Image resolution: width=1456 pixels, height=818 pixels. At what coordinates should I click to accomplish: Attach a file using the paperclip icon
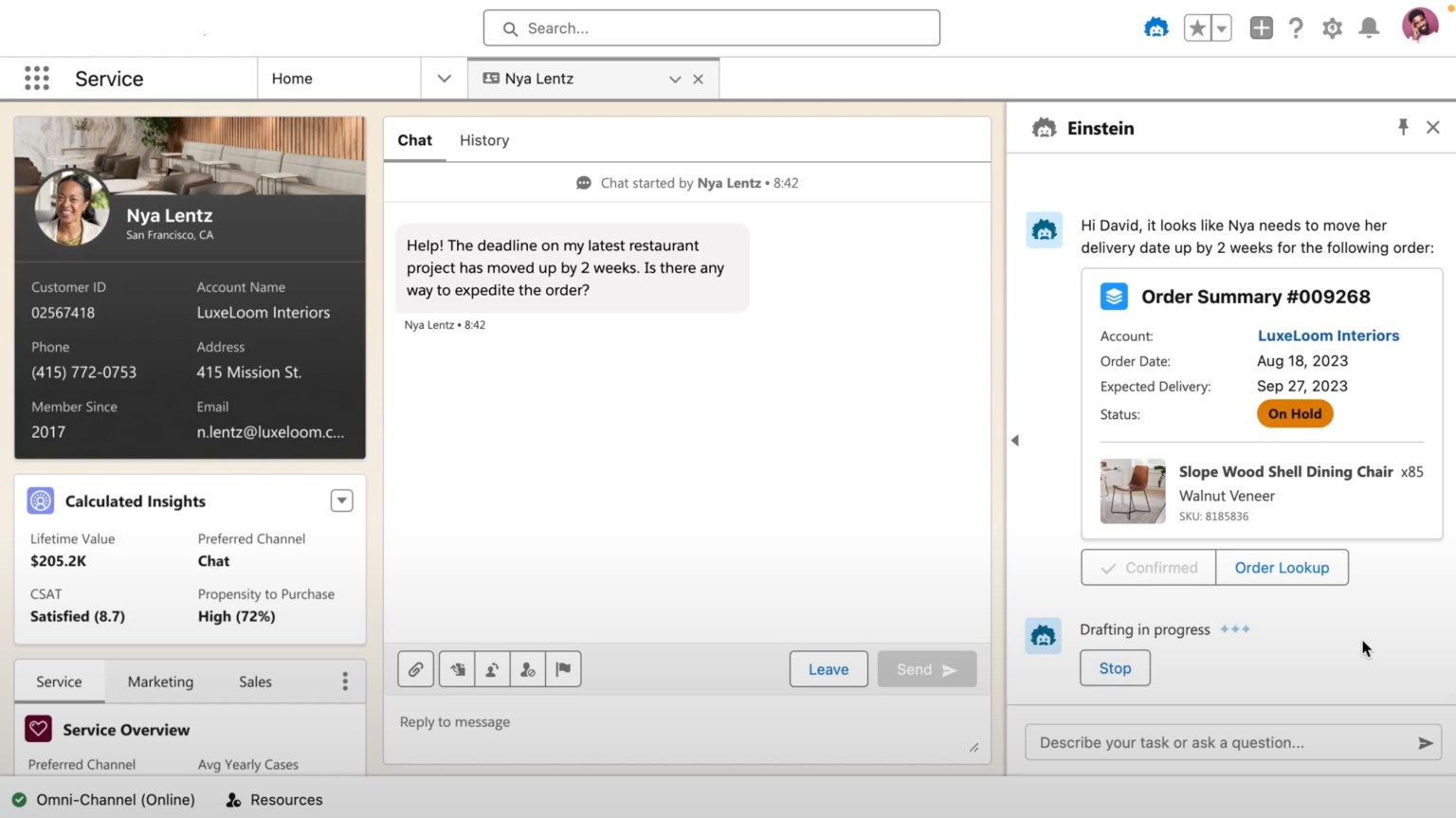point(415,668)
